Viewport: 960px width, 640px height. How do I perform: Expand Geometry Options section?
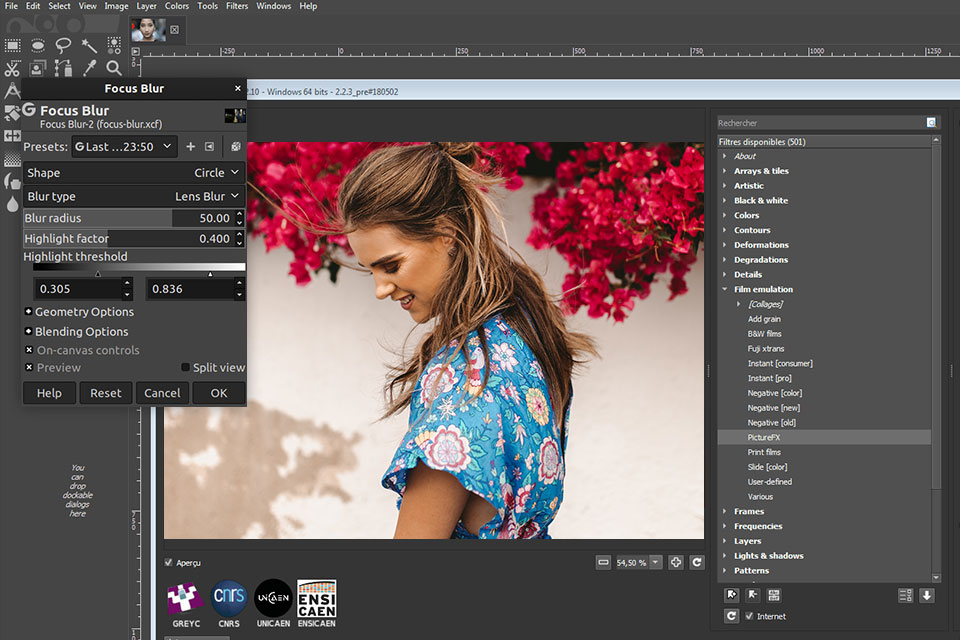(29, 312)
